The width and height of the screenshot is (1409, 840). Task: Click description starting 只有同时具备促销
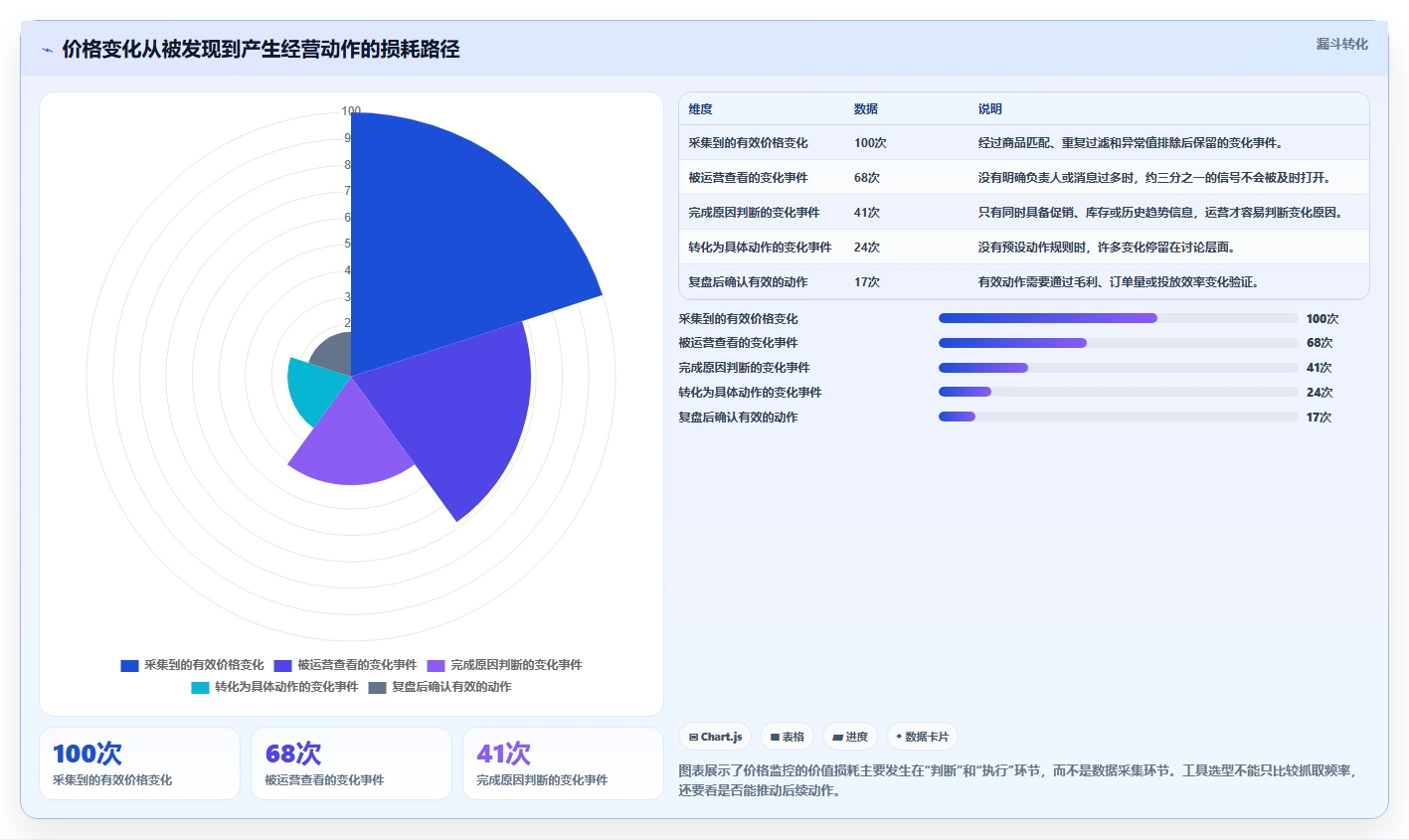click(x=1162, y=213)
